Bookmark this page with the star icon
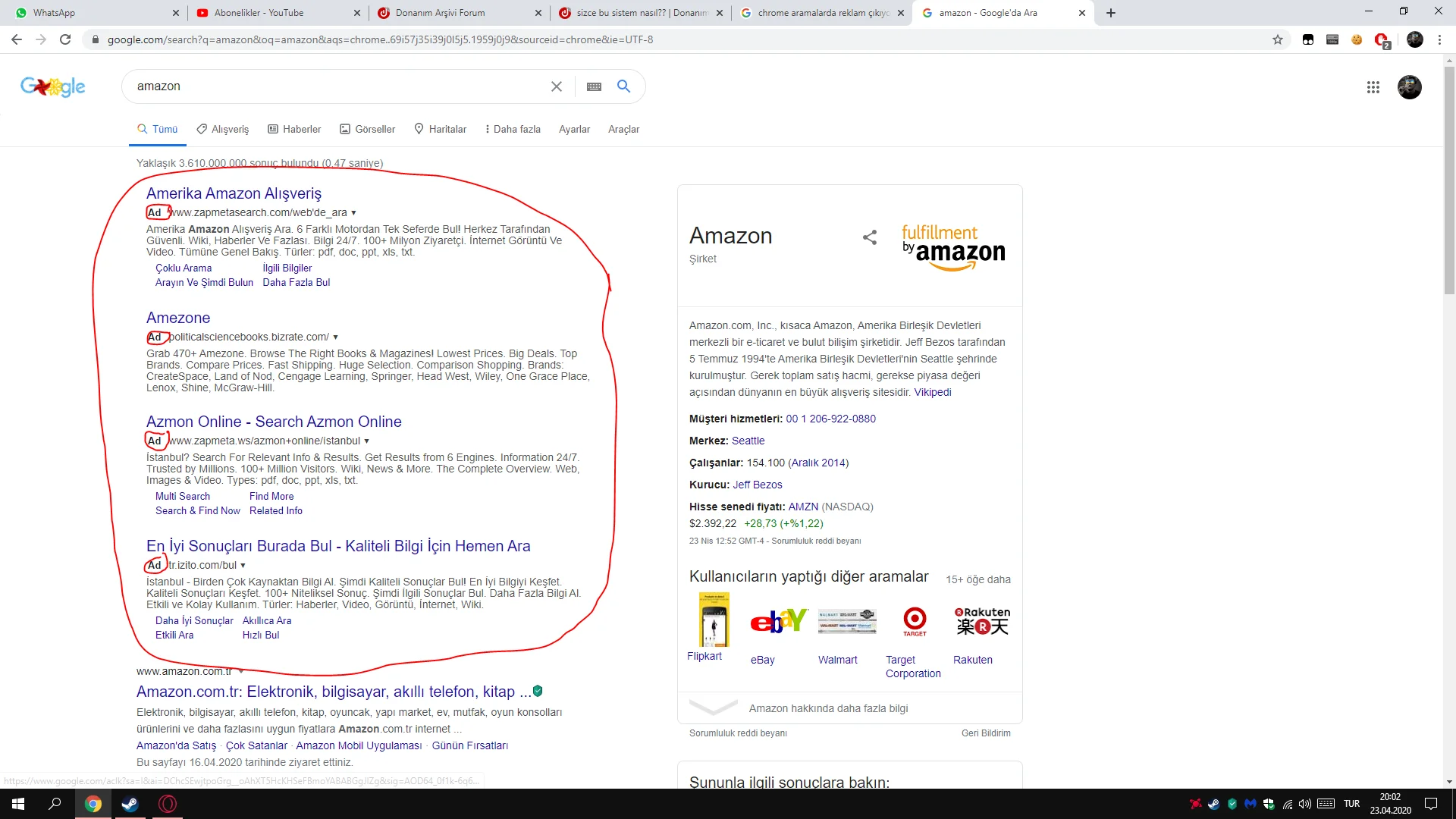 point(1278,39)
